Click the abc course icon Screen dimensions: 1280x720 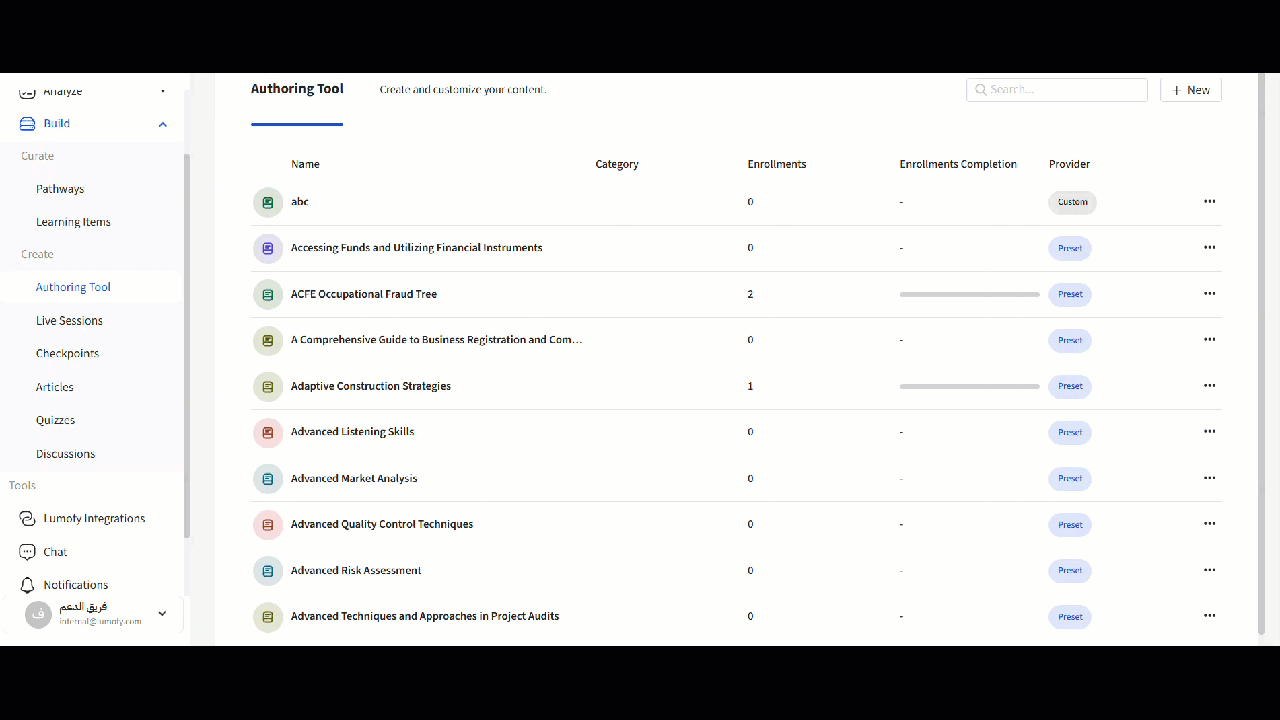(x=268, y=202)
